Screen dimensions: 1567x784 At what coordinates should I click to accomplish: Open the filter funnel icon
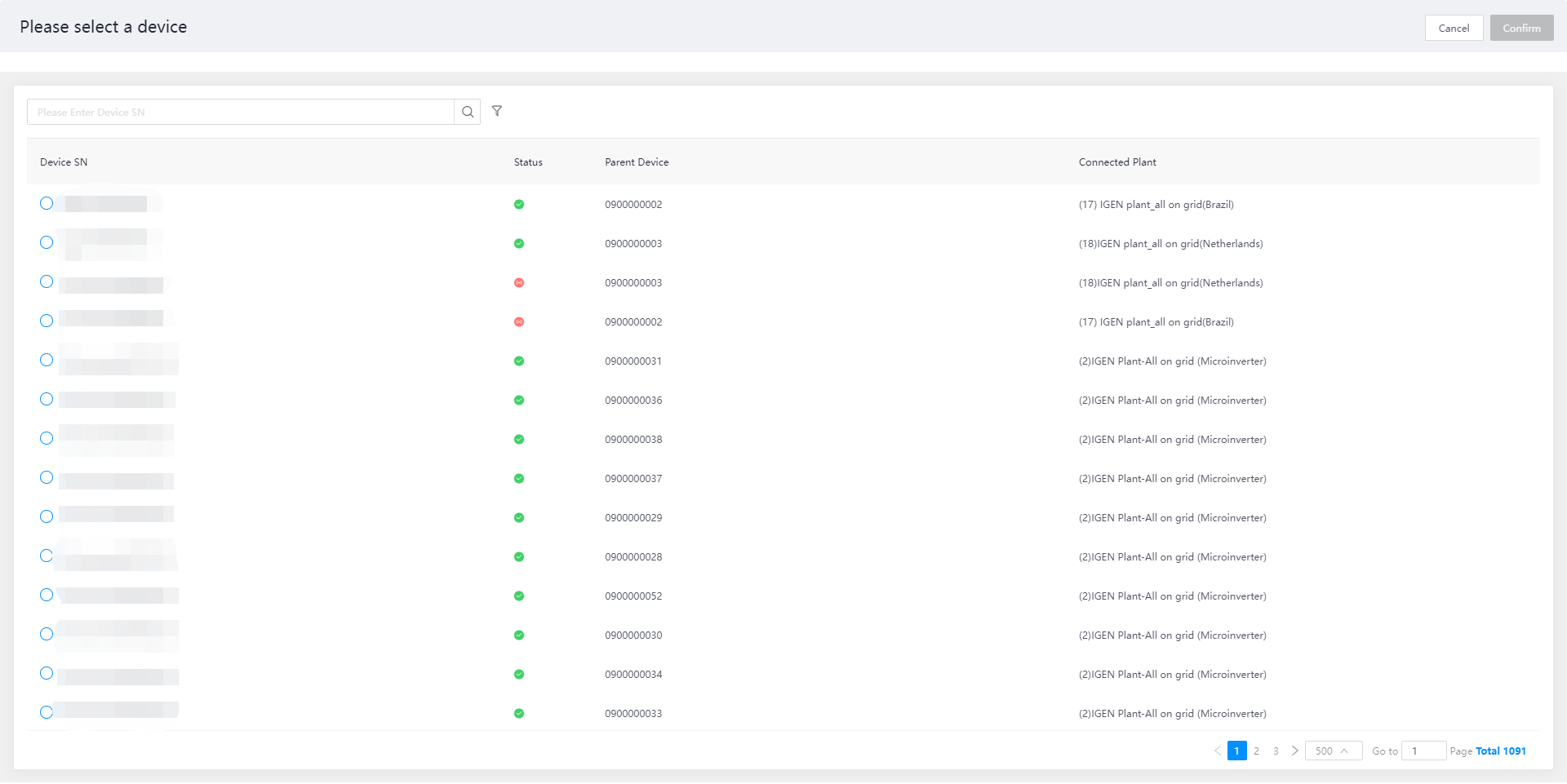(x=497, y=111)
